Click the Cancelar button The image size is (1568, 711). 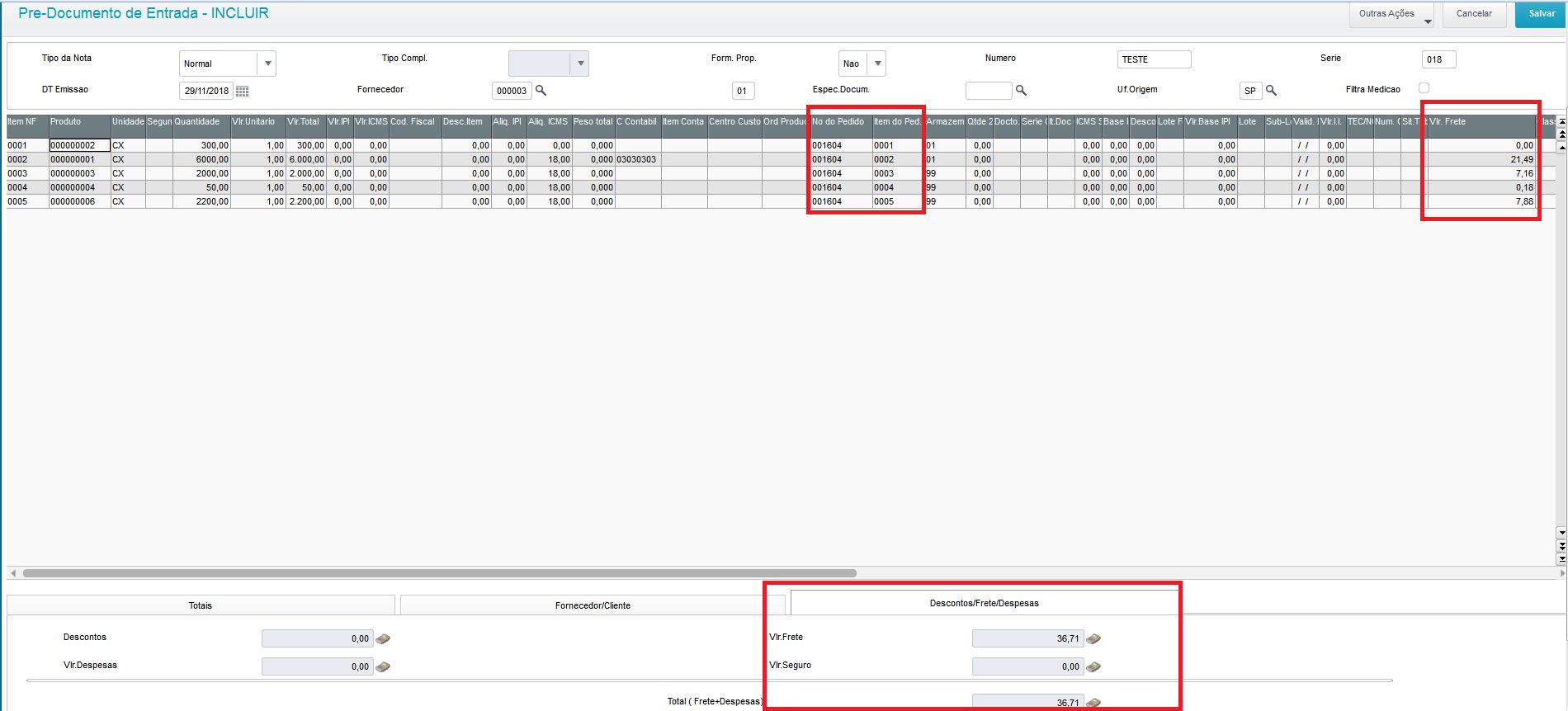[x=1474, y=14]
